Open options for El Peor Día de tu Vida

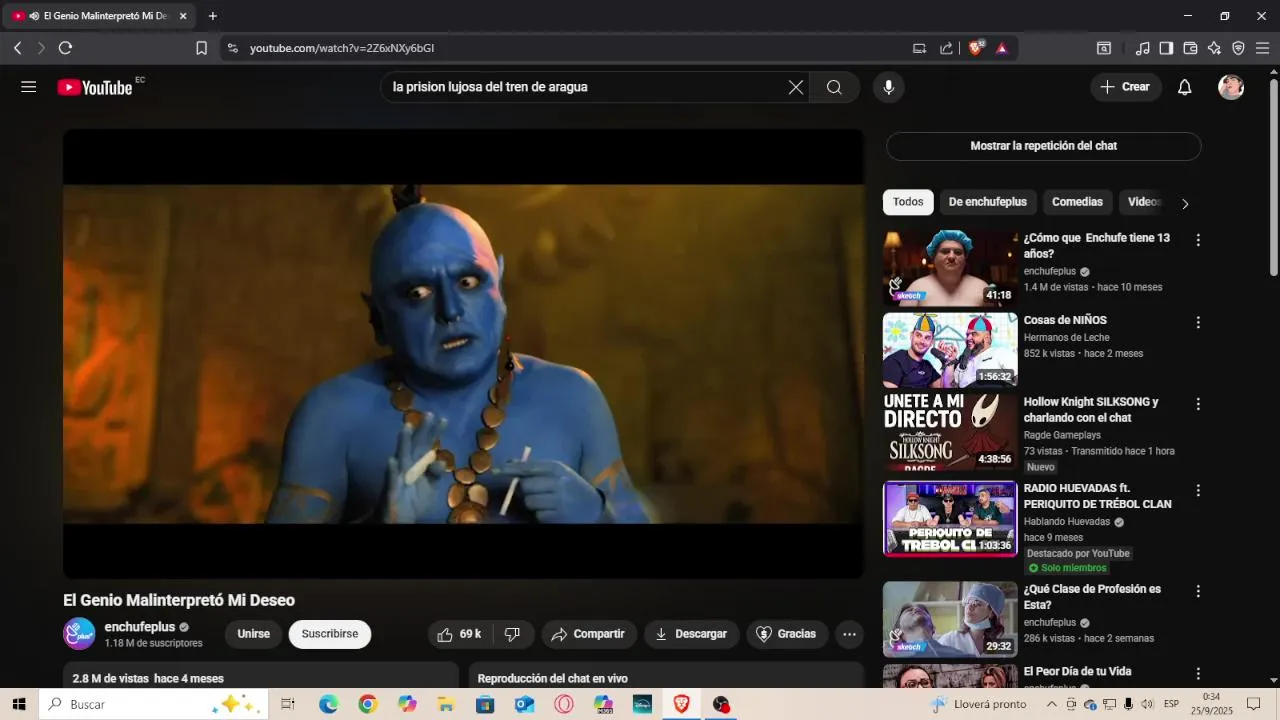(x=1198, y=673)
